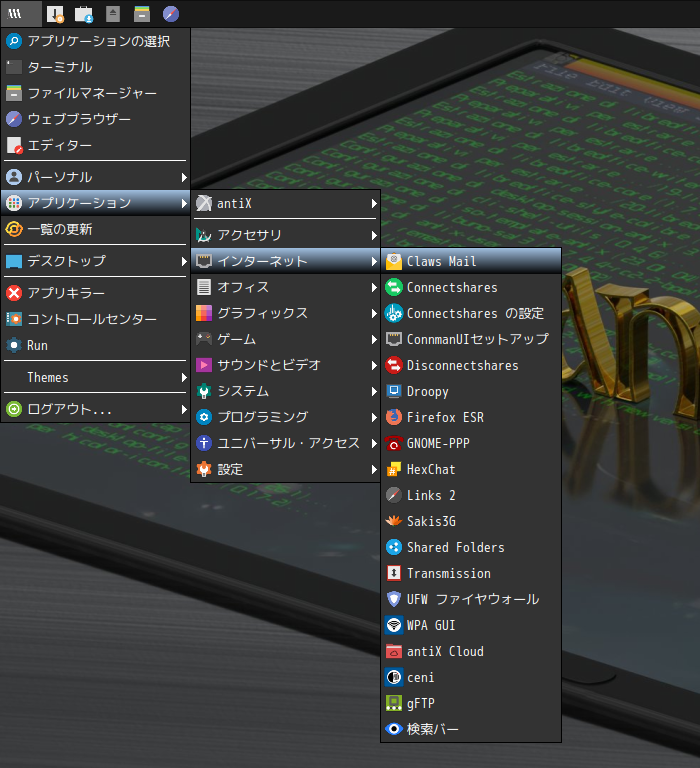Expand the パーソナル submenu arrow
This screenshot has height=768, width=700.
184,177
